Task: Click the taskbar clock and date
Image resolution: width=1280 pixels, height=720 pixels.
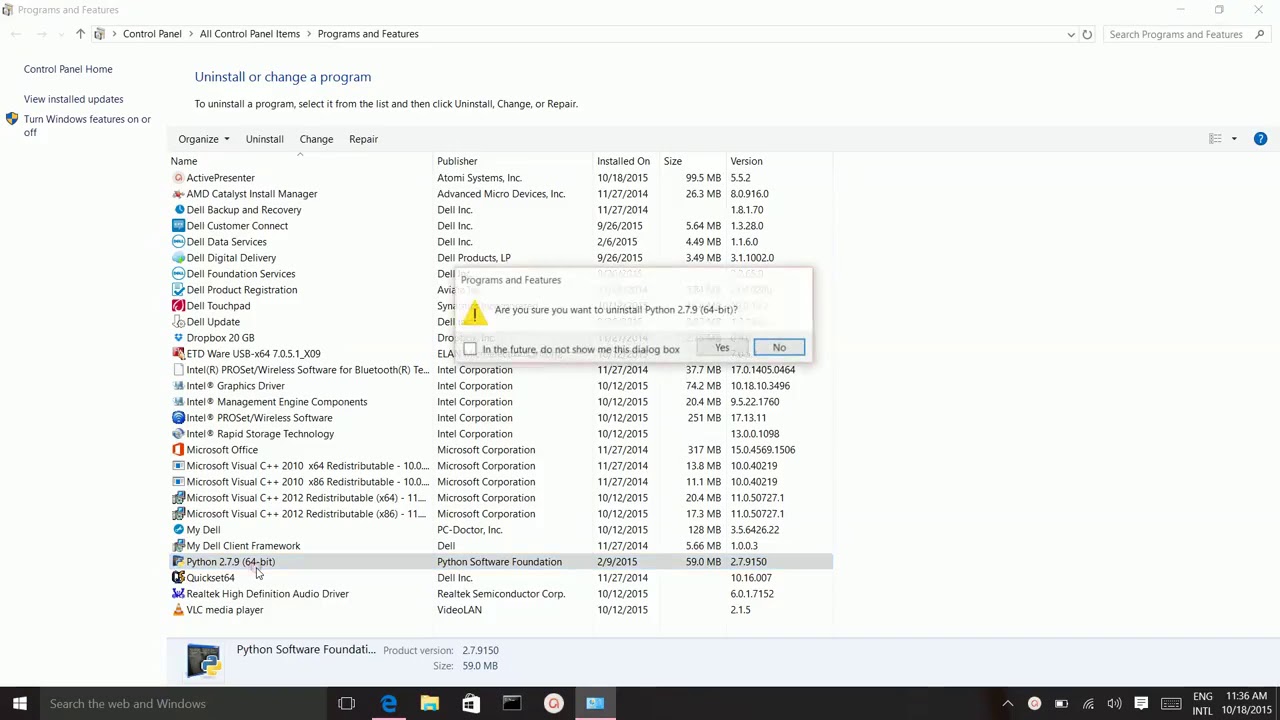Action: [x=1246, y=703]
